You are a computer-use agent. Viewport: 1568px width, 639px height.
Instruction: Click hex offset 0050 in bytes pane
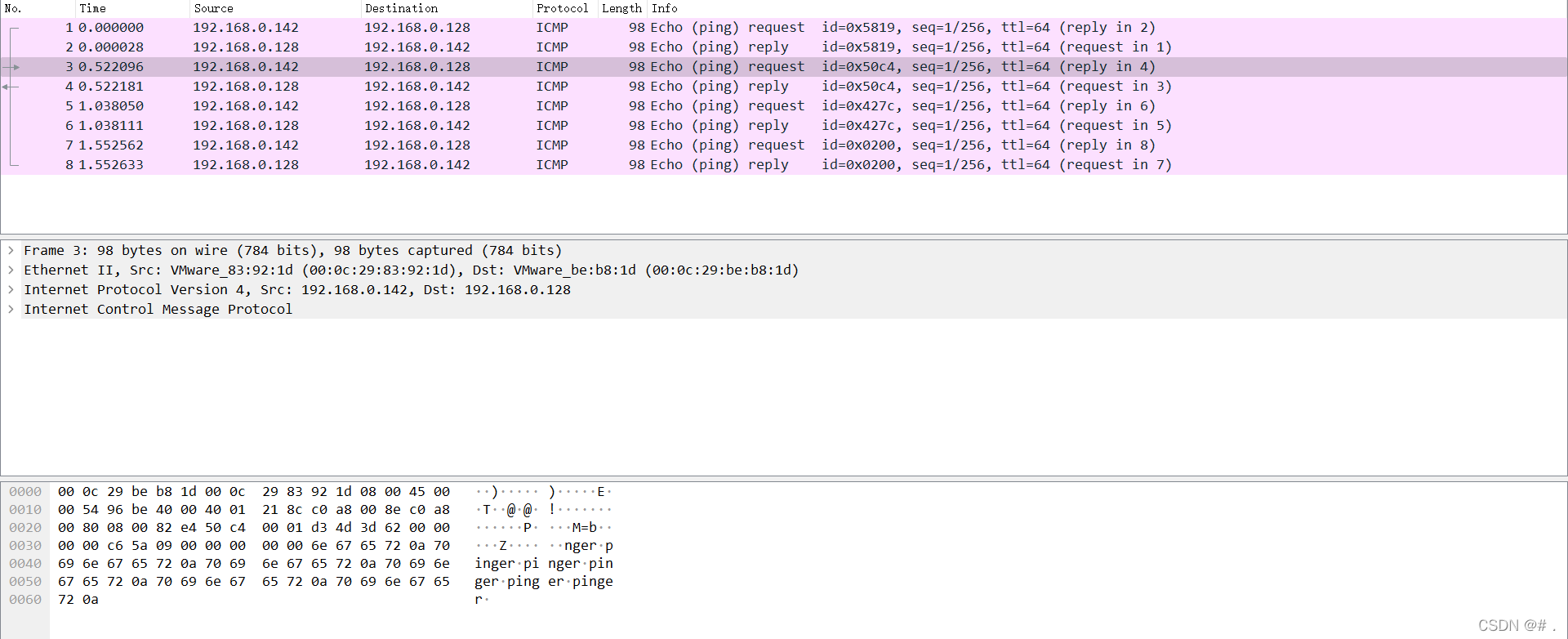tap(25, 582)
